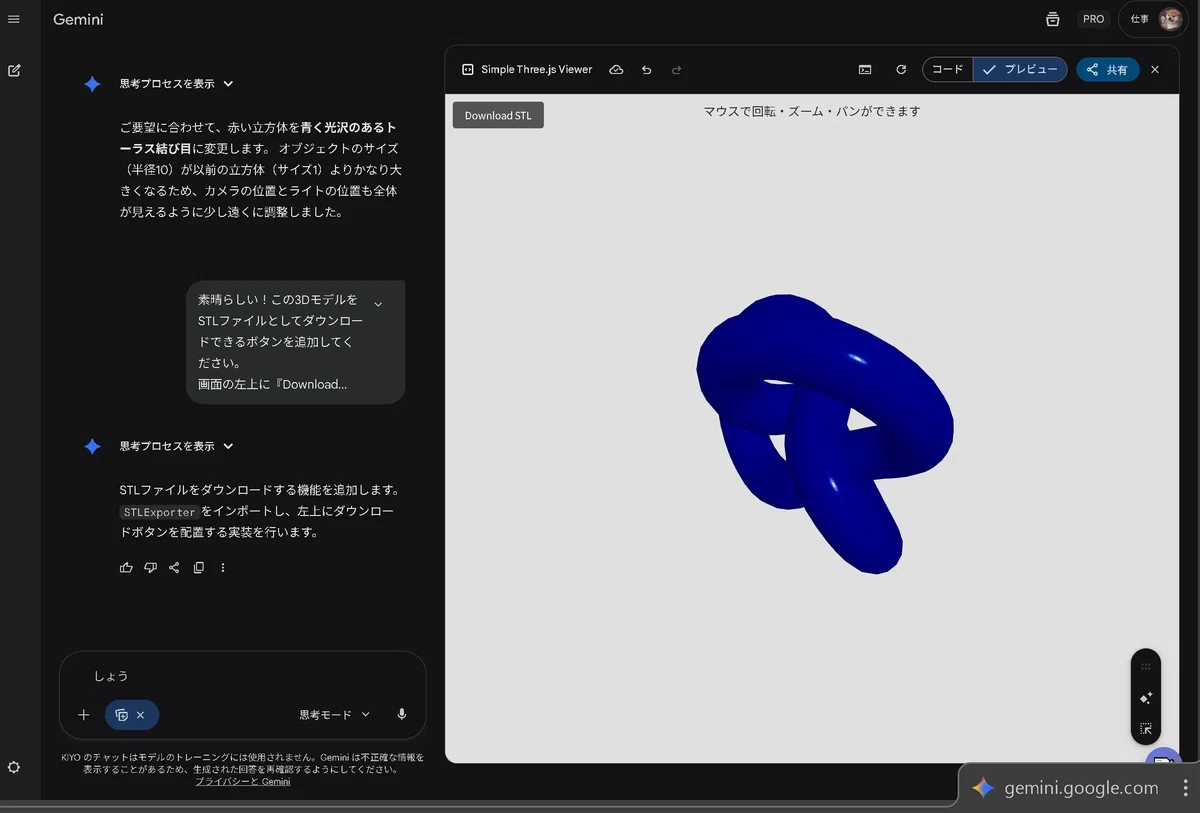
Task: Switch to the プレビュー tab
Action: (1020, 70)
